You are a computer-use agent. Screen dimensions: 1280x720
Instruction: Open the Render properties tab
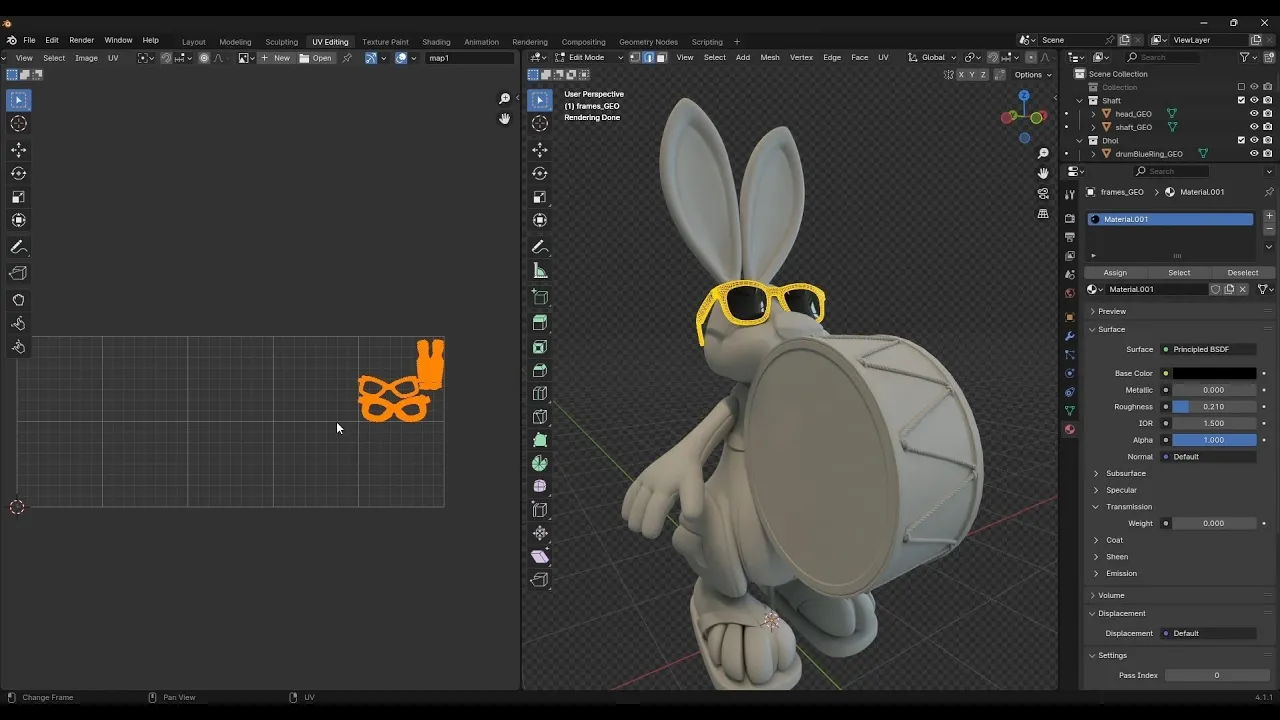(1070, 218)
